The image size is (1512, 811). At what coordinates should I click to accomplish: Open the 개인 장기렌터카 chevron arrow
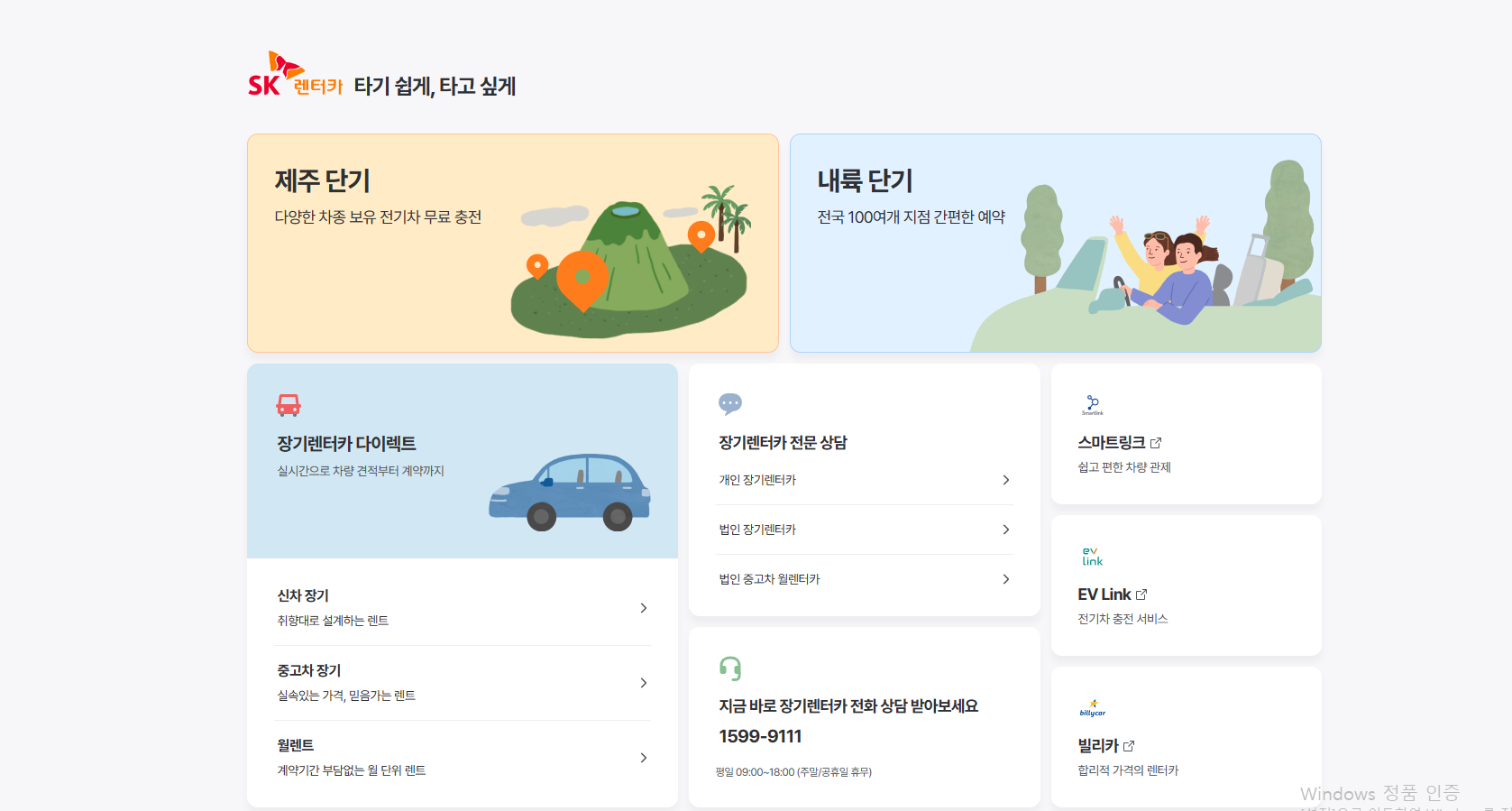coord(1006,480)
